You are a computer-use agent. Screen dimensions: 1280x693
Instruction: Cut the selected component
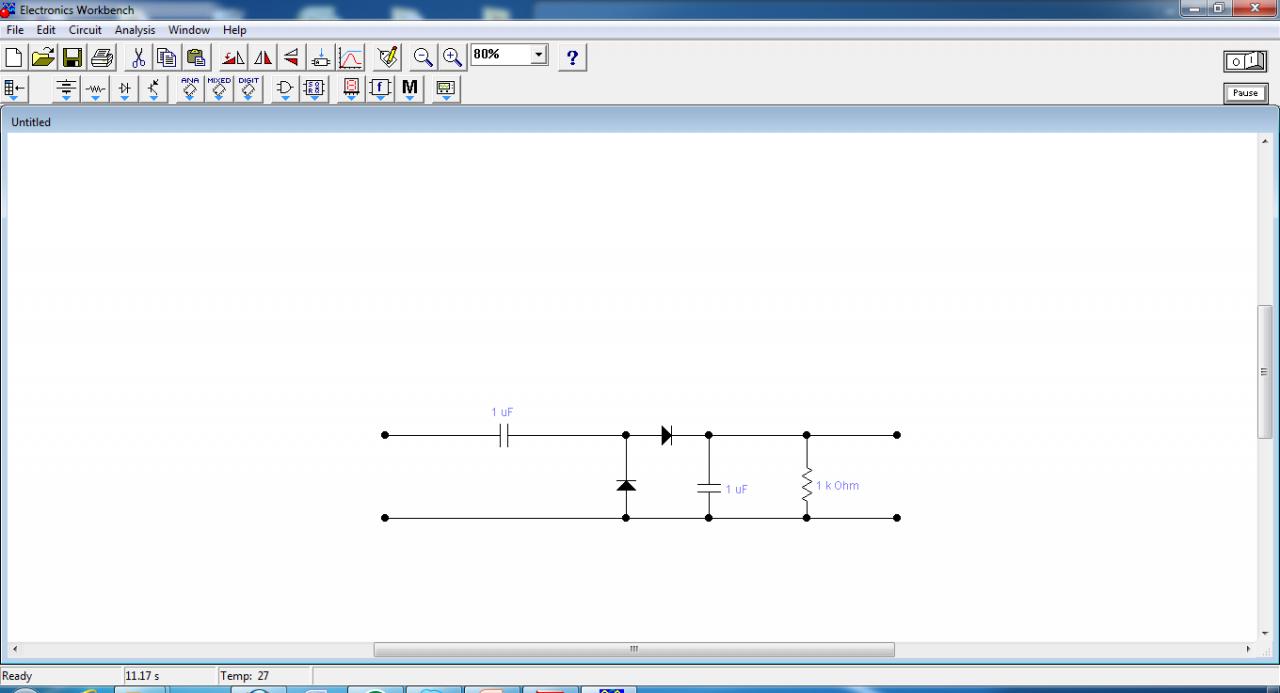[139, 58]
